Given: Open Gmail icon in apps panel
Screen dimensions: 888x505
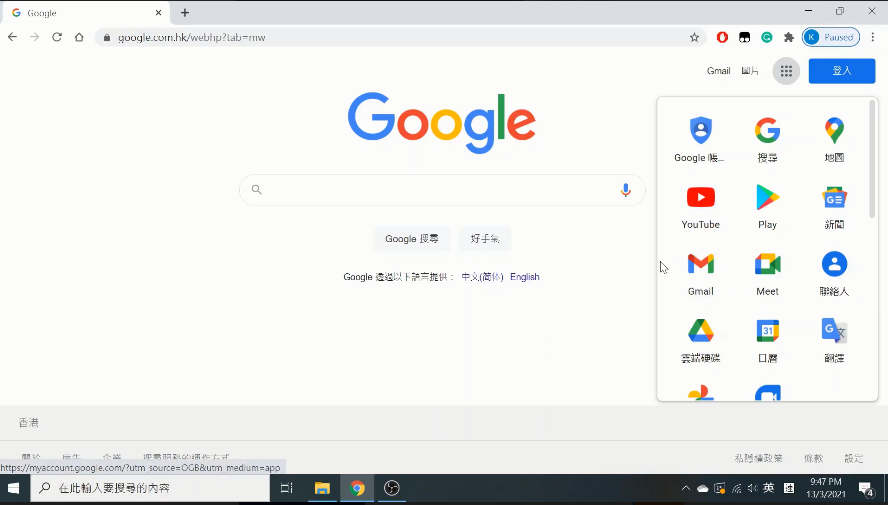Looking at the screenshot, I should click(701, 273).
